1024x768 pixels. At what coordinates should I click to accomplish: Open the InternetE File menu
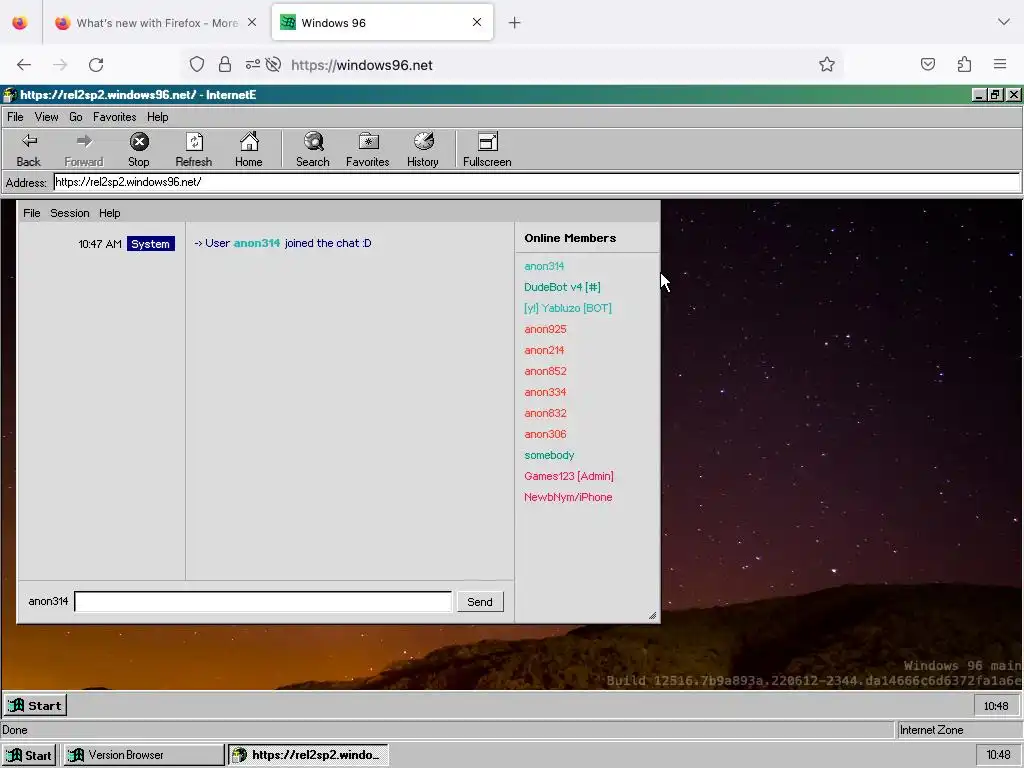[15, 117]
